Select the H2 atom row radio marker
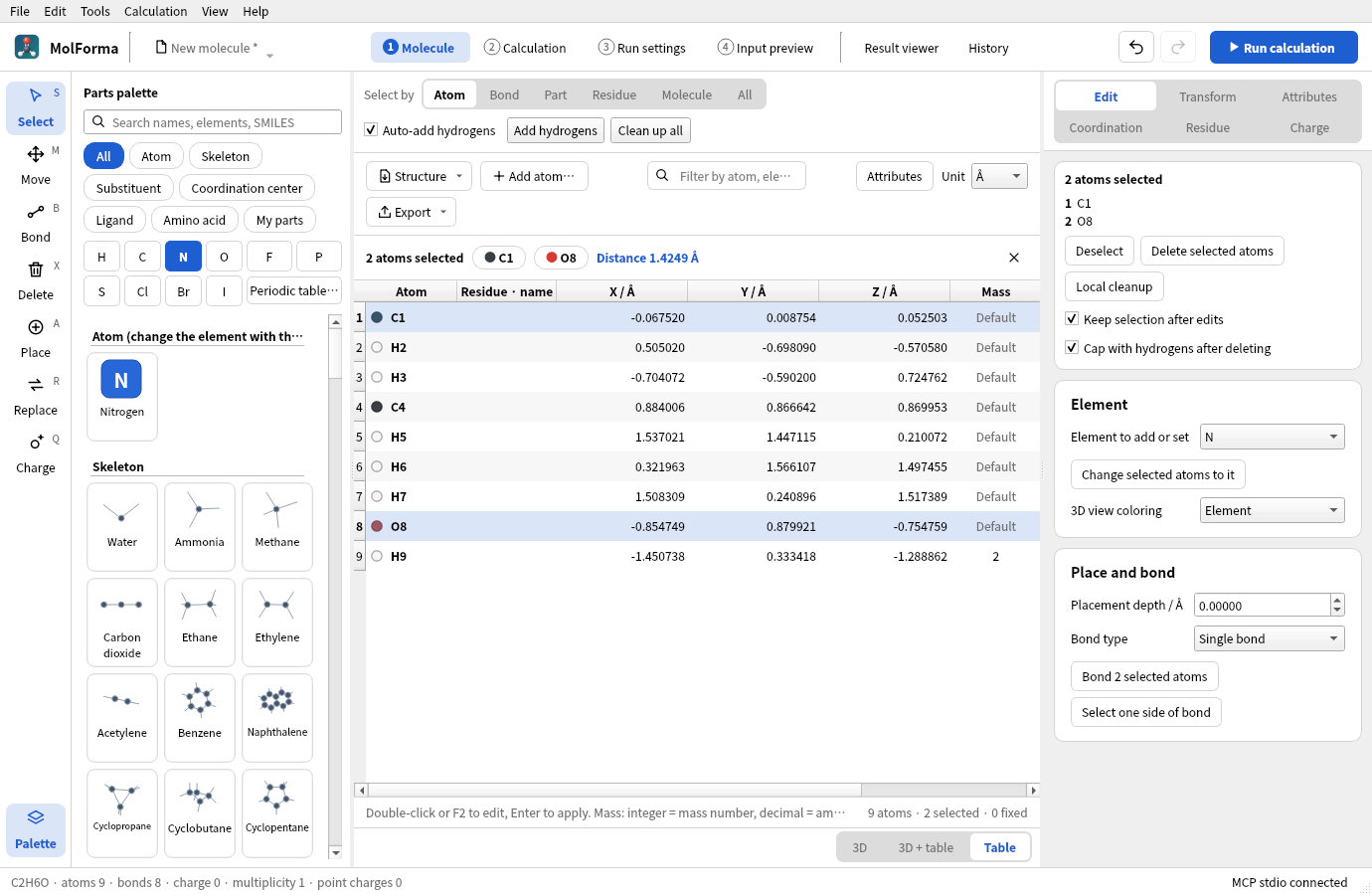Image resolution: width=1372 pixels, height=895 pixels. (377, 347)
